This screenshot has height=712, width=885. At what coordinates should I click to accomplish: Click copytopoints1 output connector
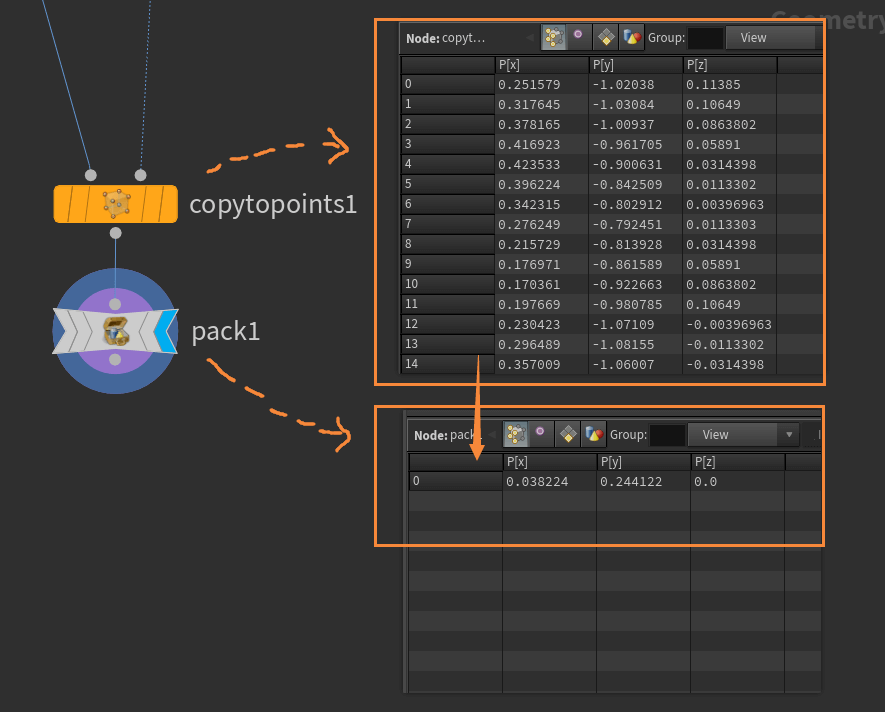pos(116,233)
